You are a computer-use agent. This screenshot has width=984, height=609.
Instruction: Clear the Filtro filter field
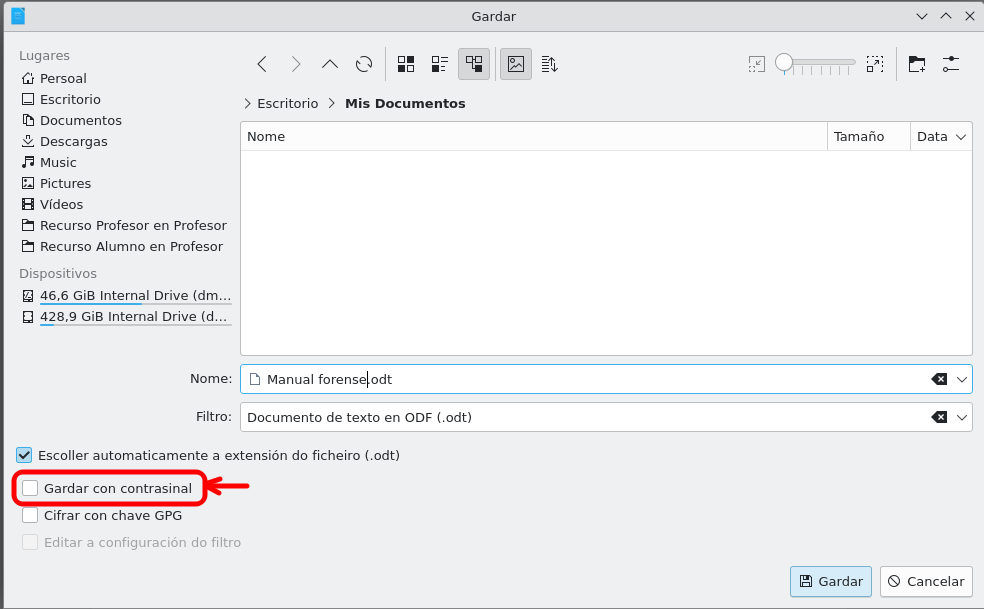939,418
